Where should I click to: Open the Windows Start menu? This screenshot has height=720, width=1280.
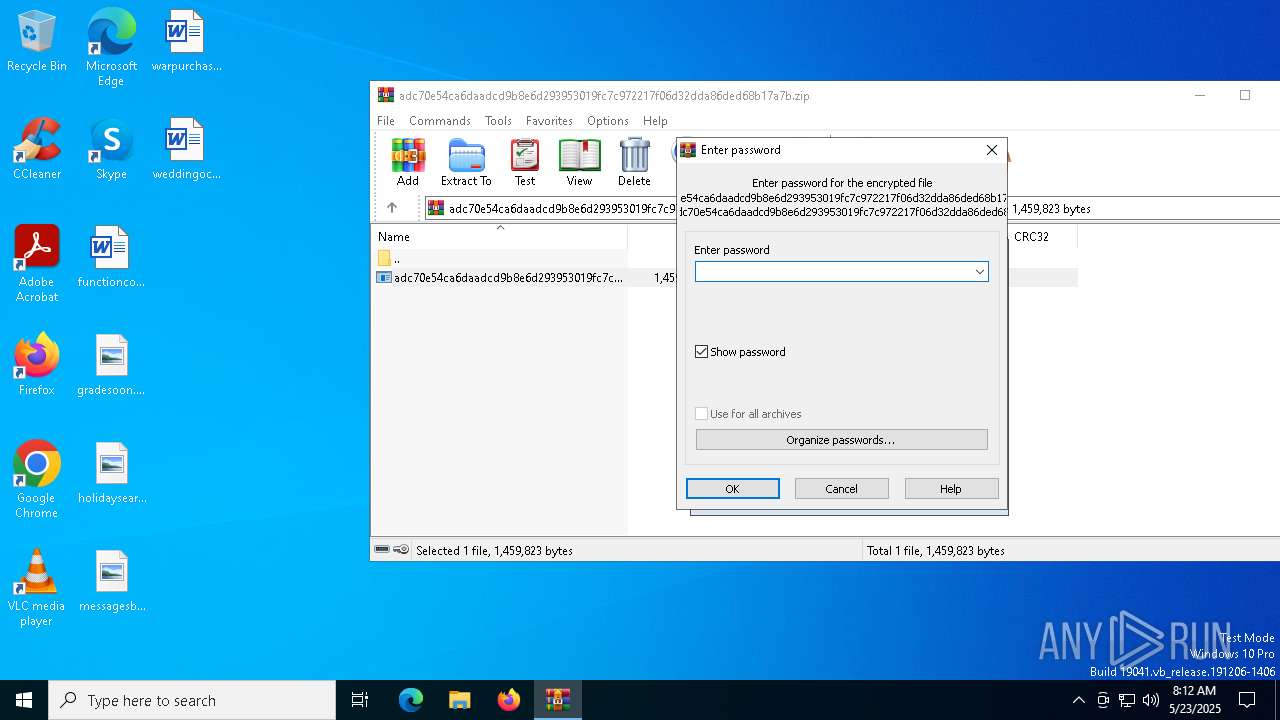24,700
